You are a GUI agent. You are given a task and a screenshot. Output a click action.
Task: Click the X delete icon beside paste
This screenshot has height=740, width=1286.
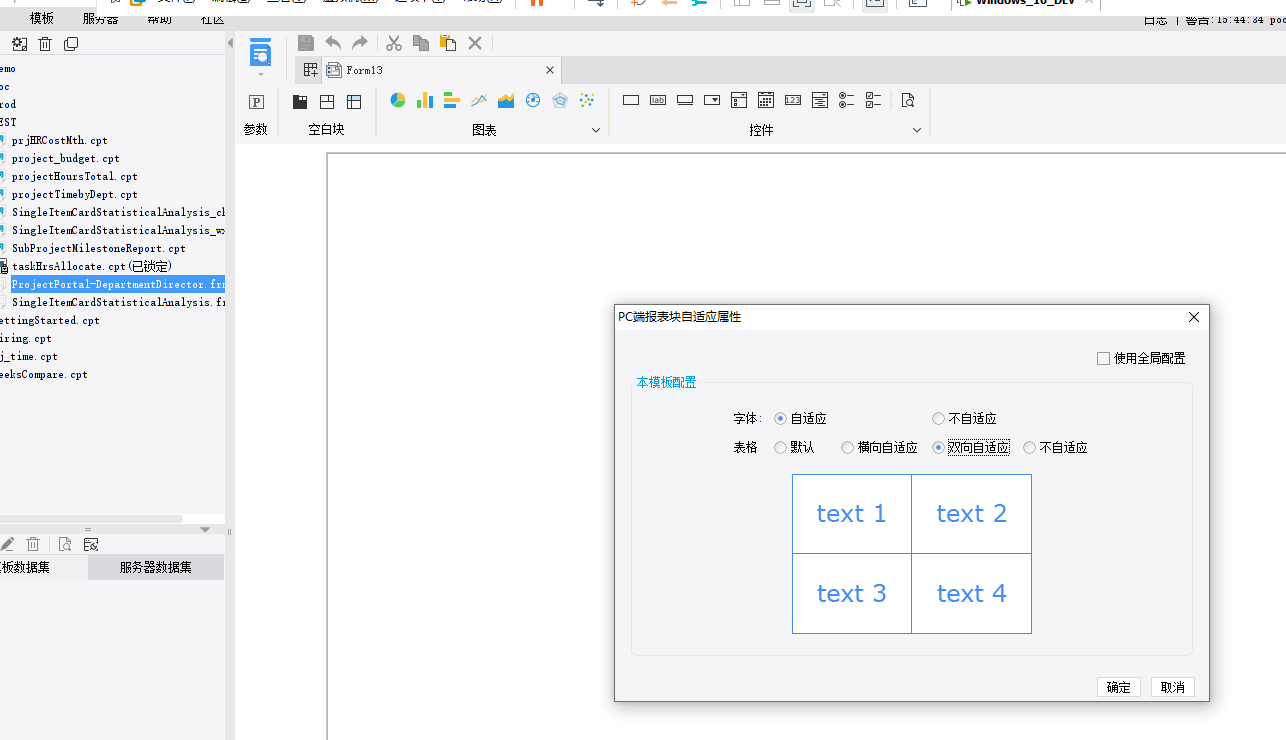(475, 43)
